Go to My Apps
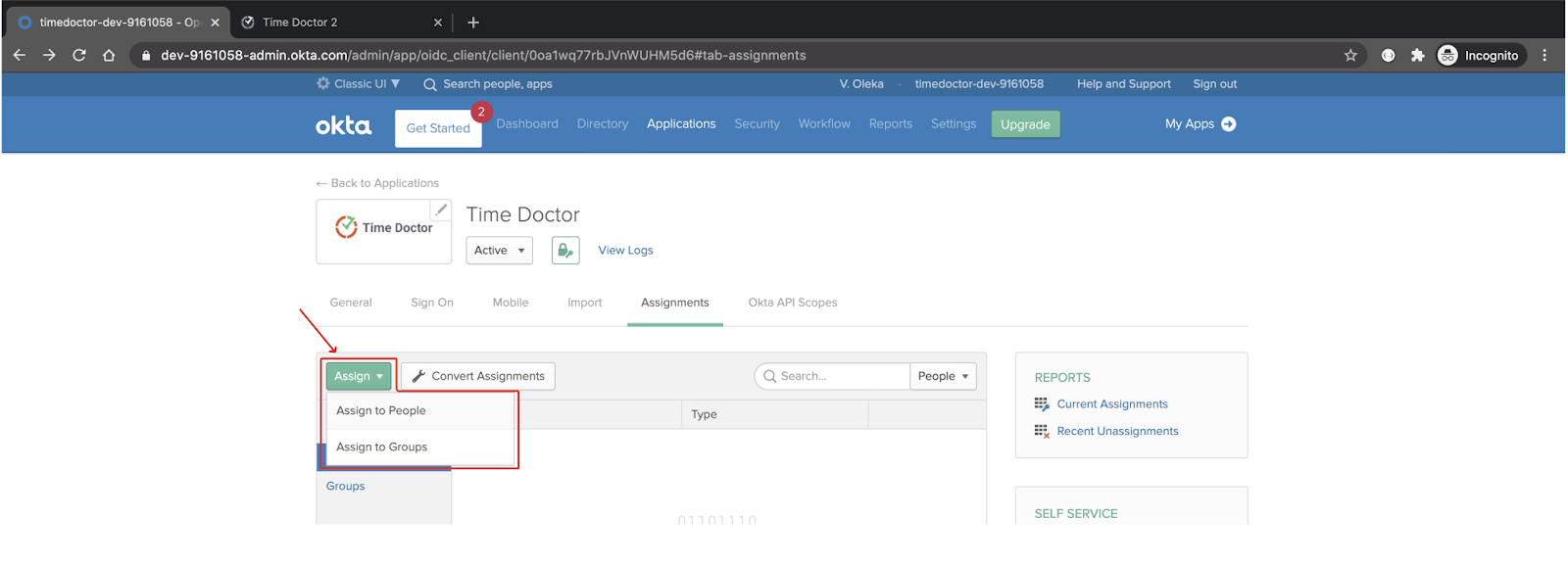1568x566 pixels. pyautogui.click(x=1200, y=123)
